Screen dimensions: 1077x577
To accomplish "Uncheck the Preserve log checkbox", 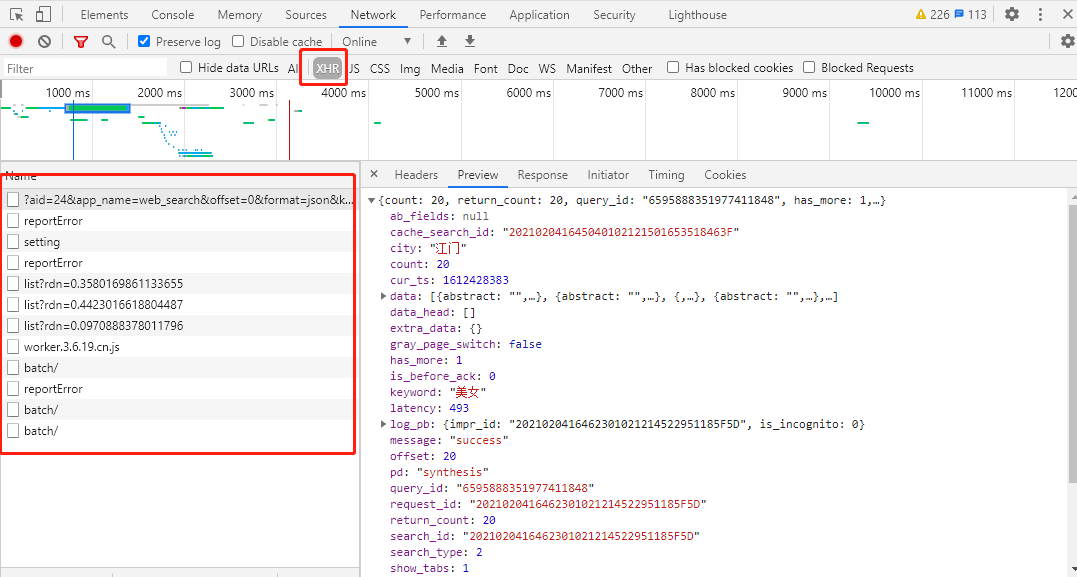I will pos(144,41).
